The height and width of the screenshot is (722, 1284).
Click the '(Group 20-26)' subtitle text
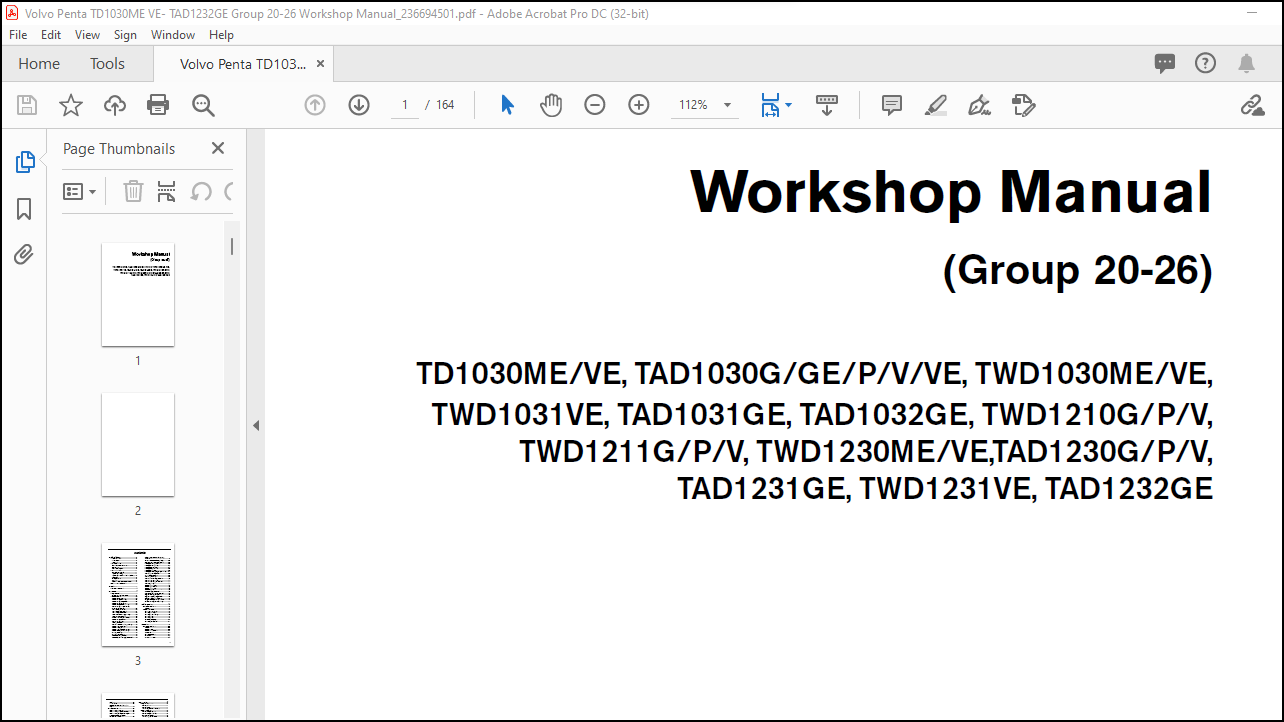[x=1078, y=271]
